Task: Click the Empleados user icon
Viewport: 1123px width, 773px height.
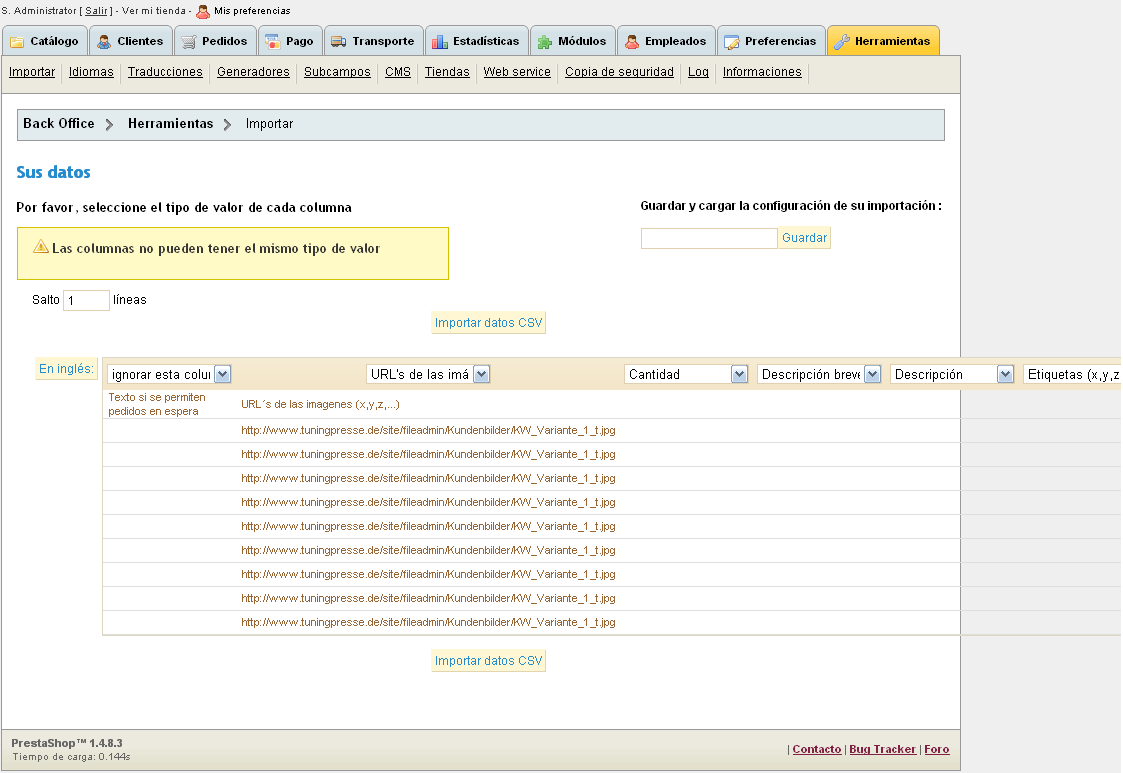Action: (632, 42)
